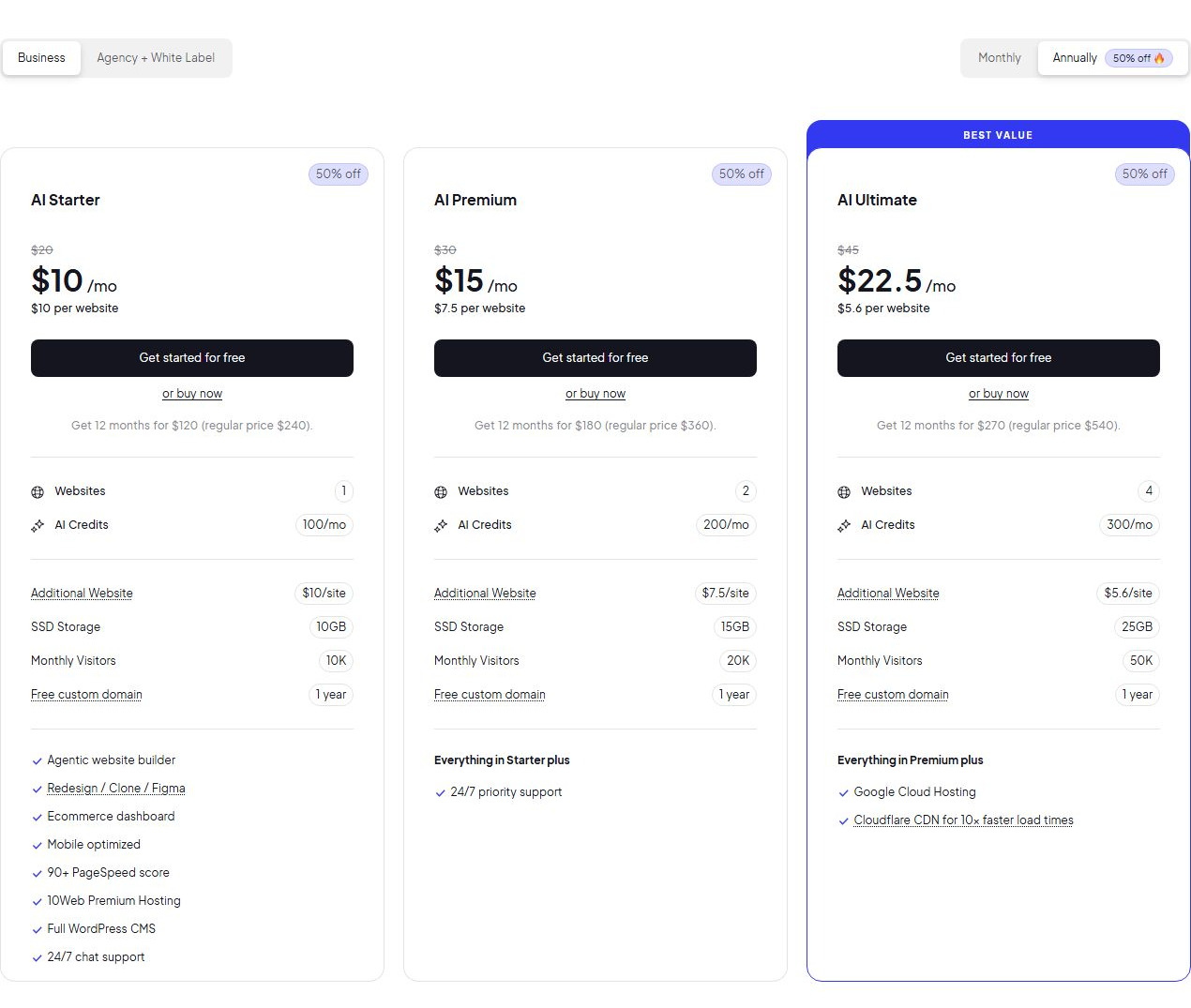This screenshot has height=1008, width=1191.
Task: Switch to Agency + White Label tab
Action: click(x=156, y=58)
